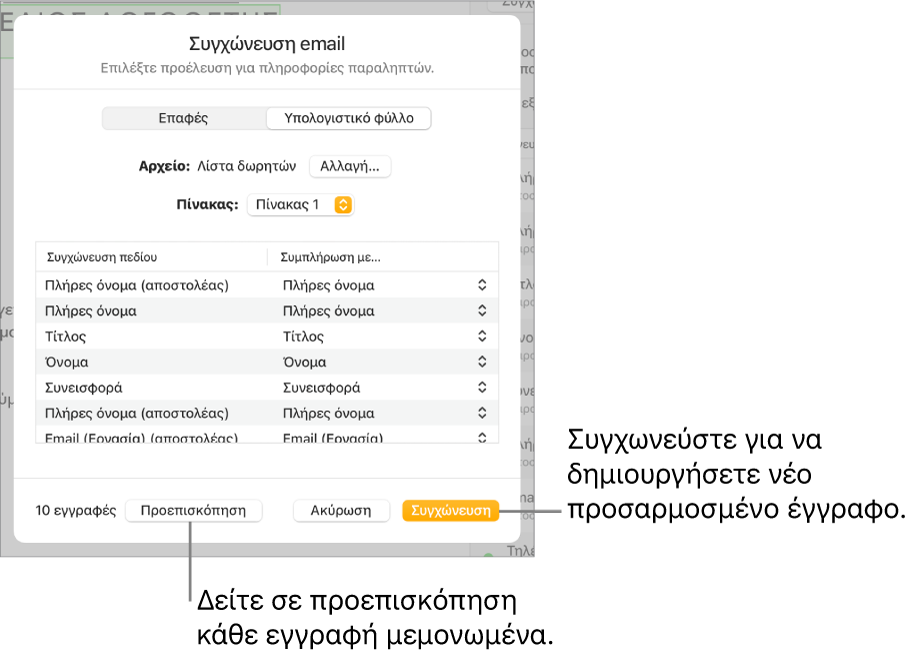
Task: Select the Συνεισφορά merge field row
Action: (x=267, y=388)
